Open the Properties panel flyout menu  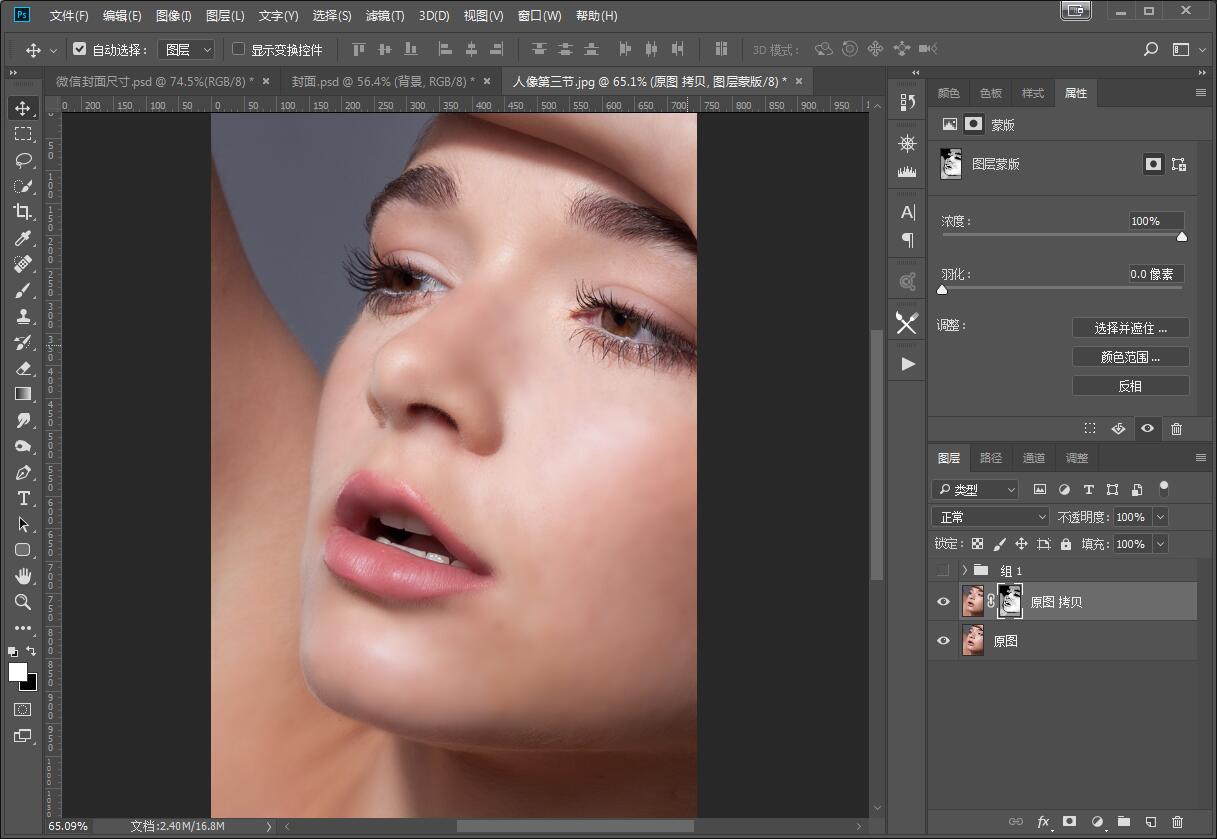1201,93
